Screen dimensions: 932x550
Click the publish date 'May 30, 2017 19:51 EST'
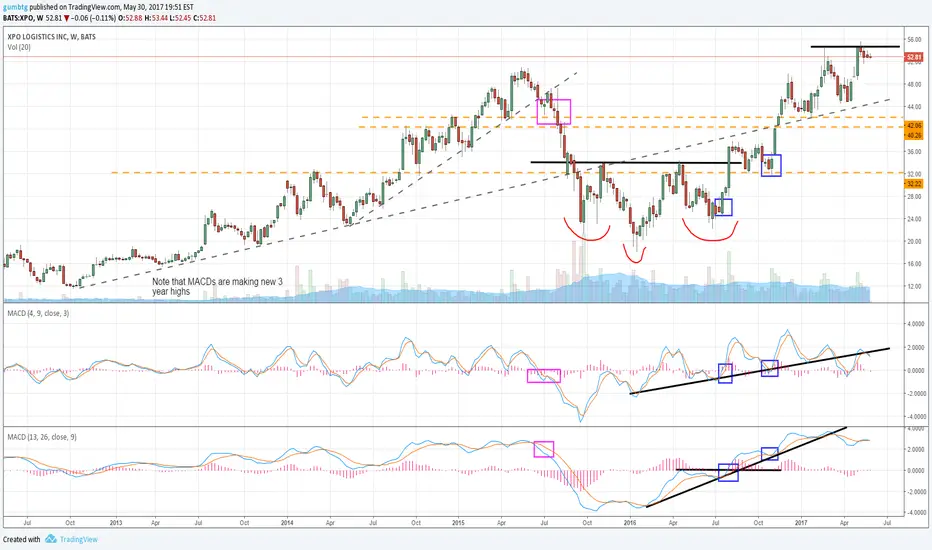pos(158,8)
